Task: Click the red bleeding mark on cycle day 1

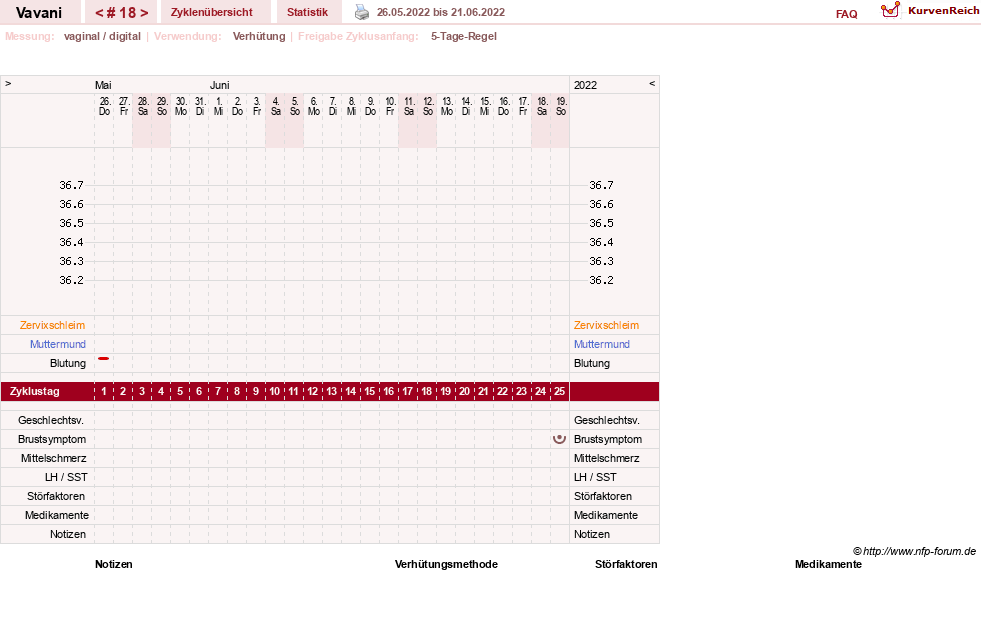Action: tap(104, 358)
